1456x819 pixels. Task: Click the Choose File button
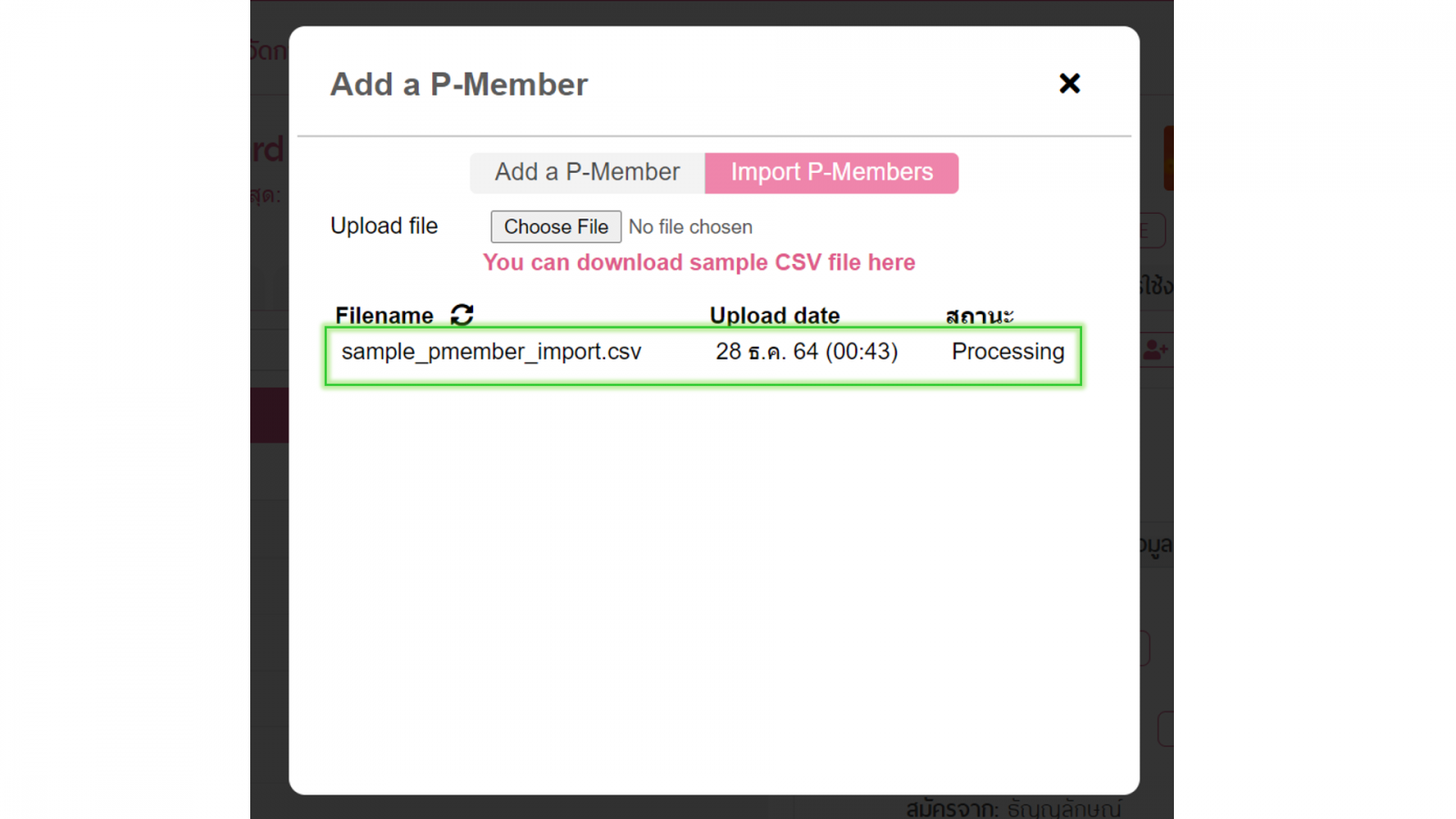click(x=556, y=227)
